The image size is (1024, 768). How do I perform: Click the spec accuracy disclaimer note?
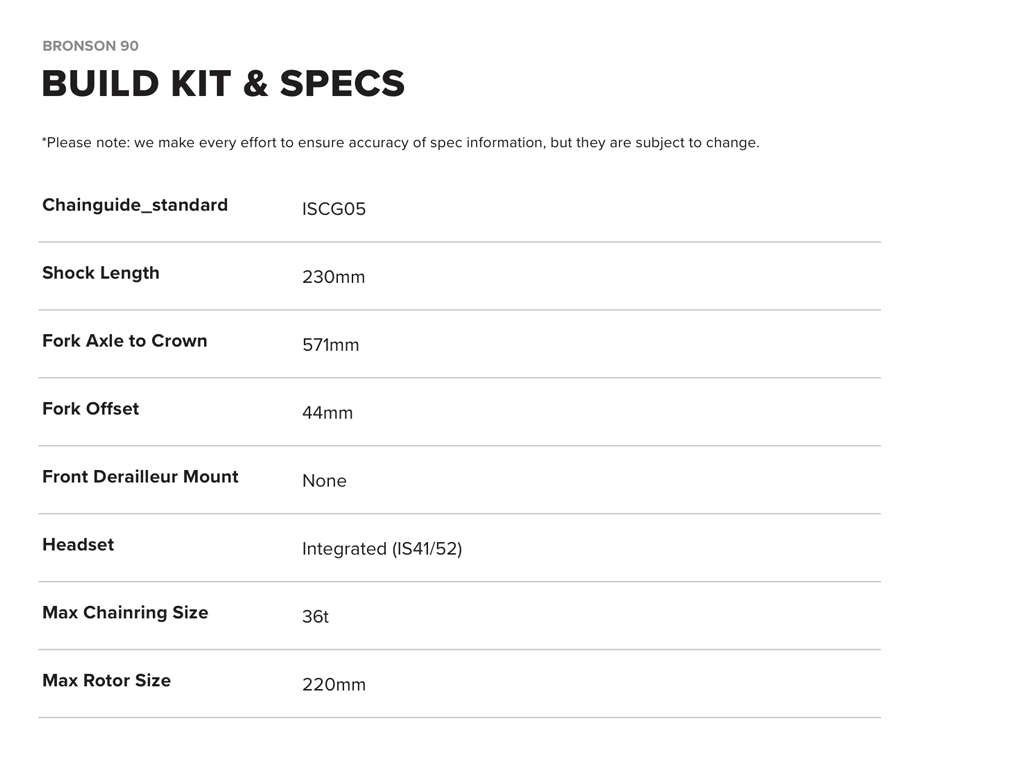coord(400,143)
